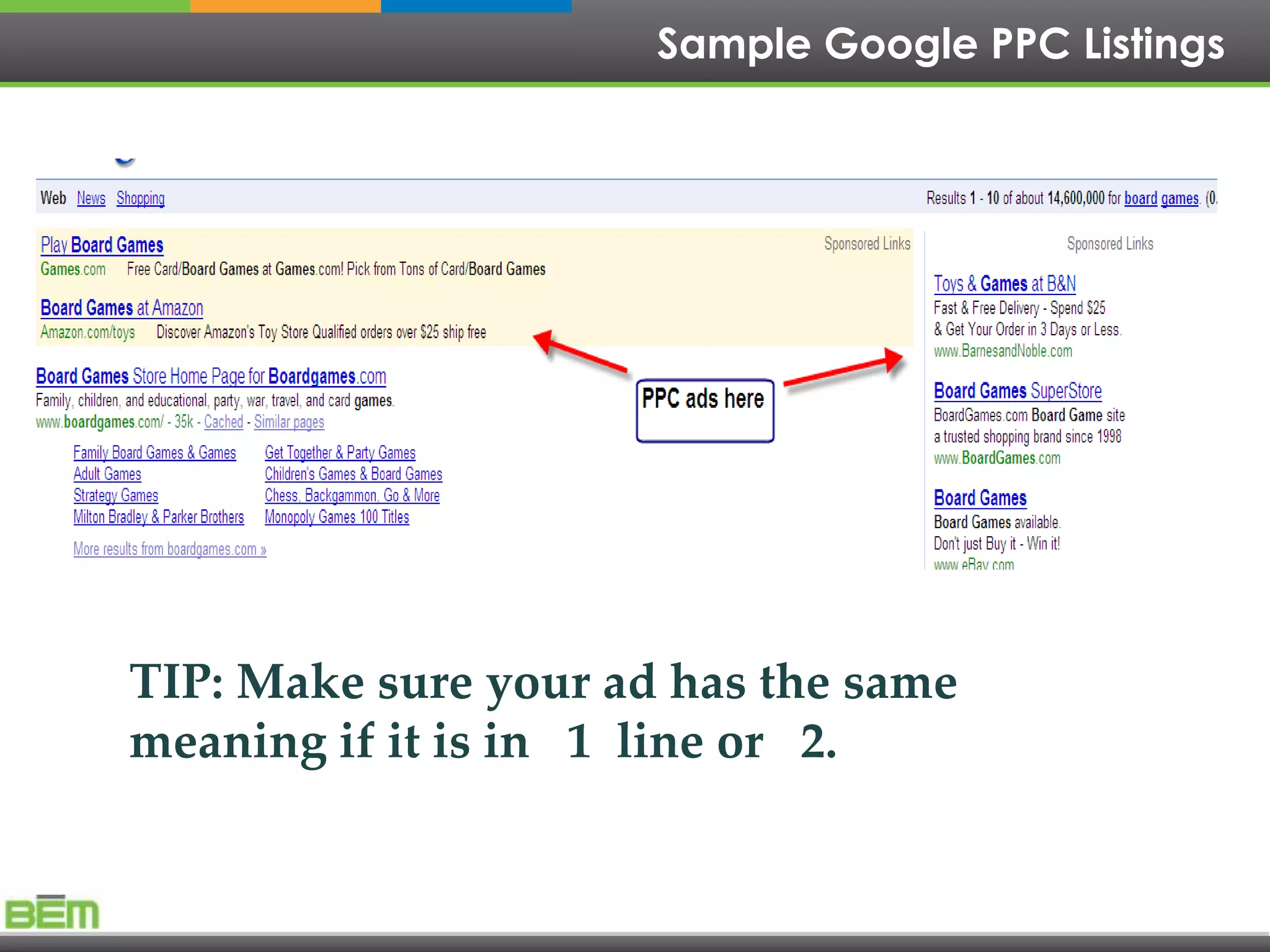The width and height of the screenshot is (1270, 952).
Task: Open the 'Adult Games' sitelink
Action: point(107,474)
